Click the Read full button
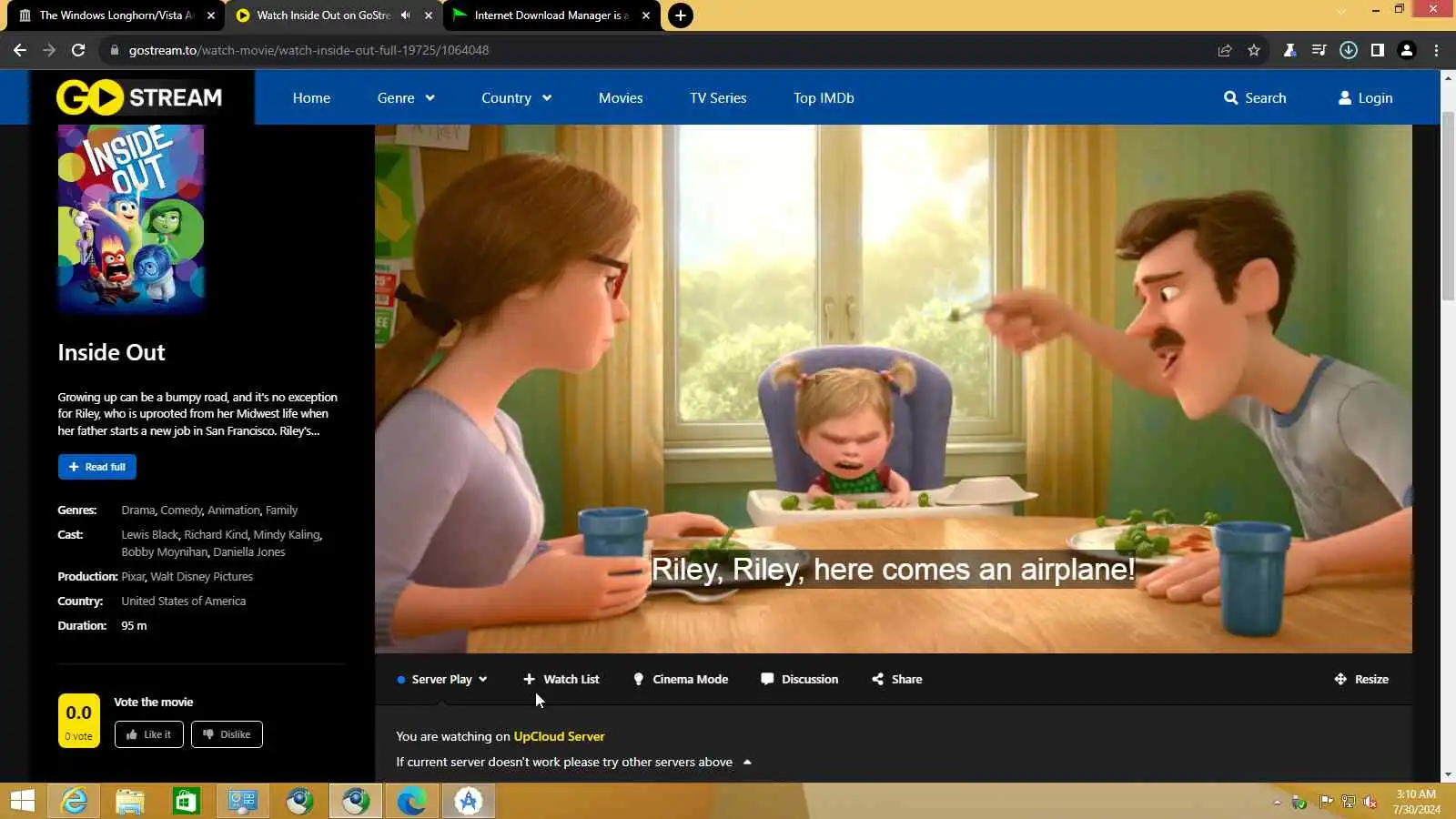 click(x=97, y=467)
